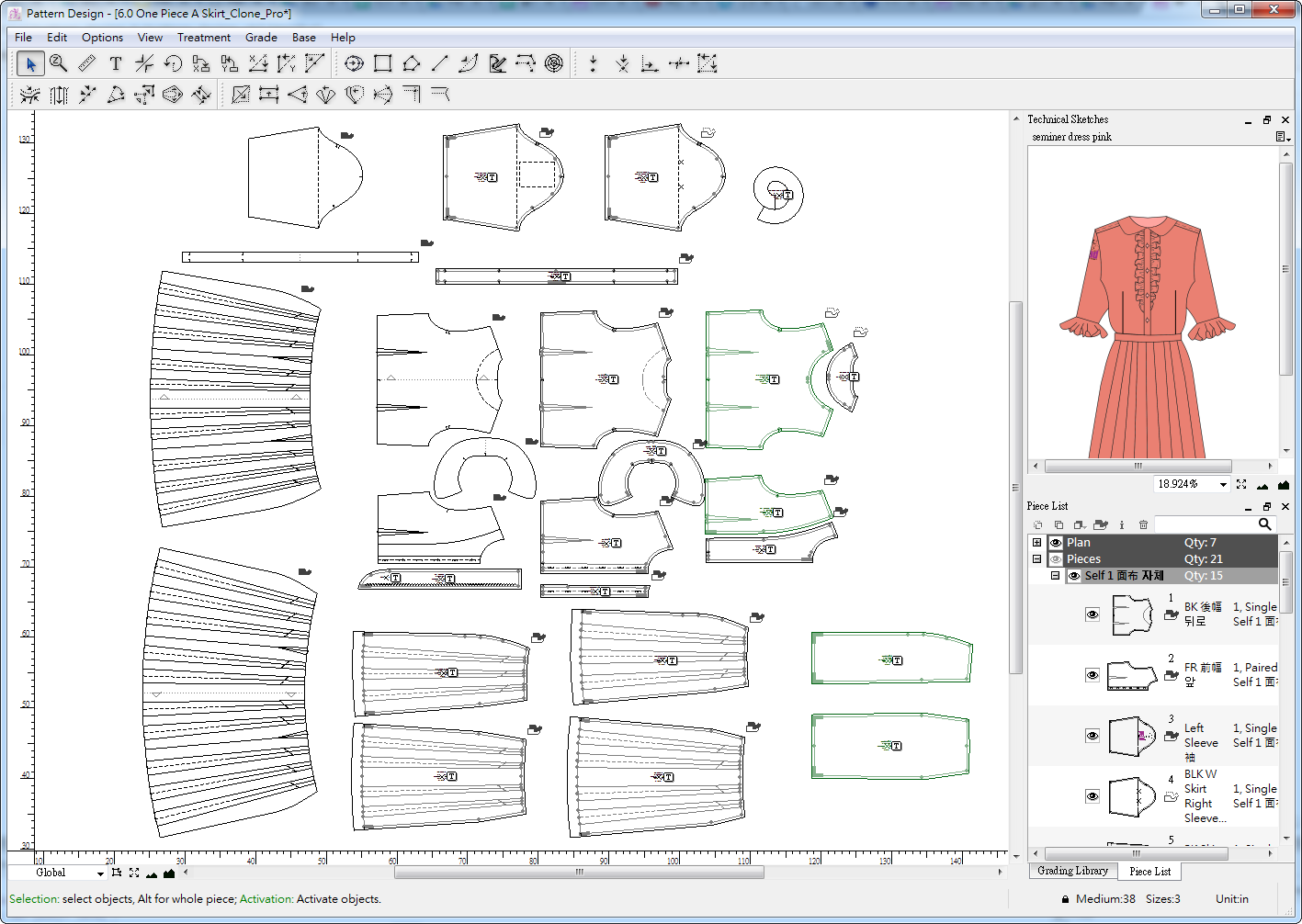Toggle visibility of Left Sleeve piece
The height and width of the screenshot is (924, 1302).
click(1092, 736)
